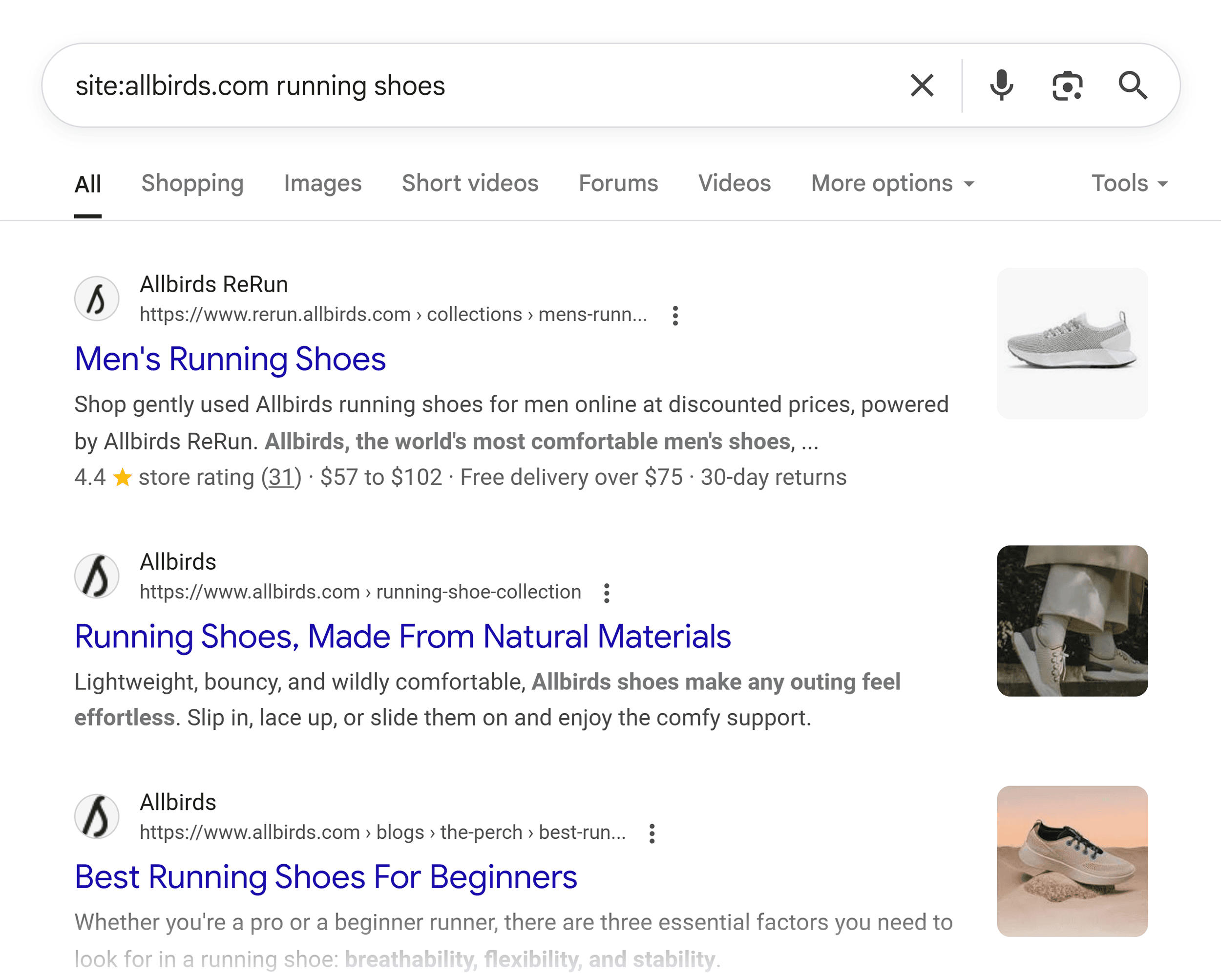
Task: Click Allbirds ReRun site favicon
Action: pyautogui.click(x=97, y=298)
